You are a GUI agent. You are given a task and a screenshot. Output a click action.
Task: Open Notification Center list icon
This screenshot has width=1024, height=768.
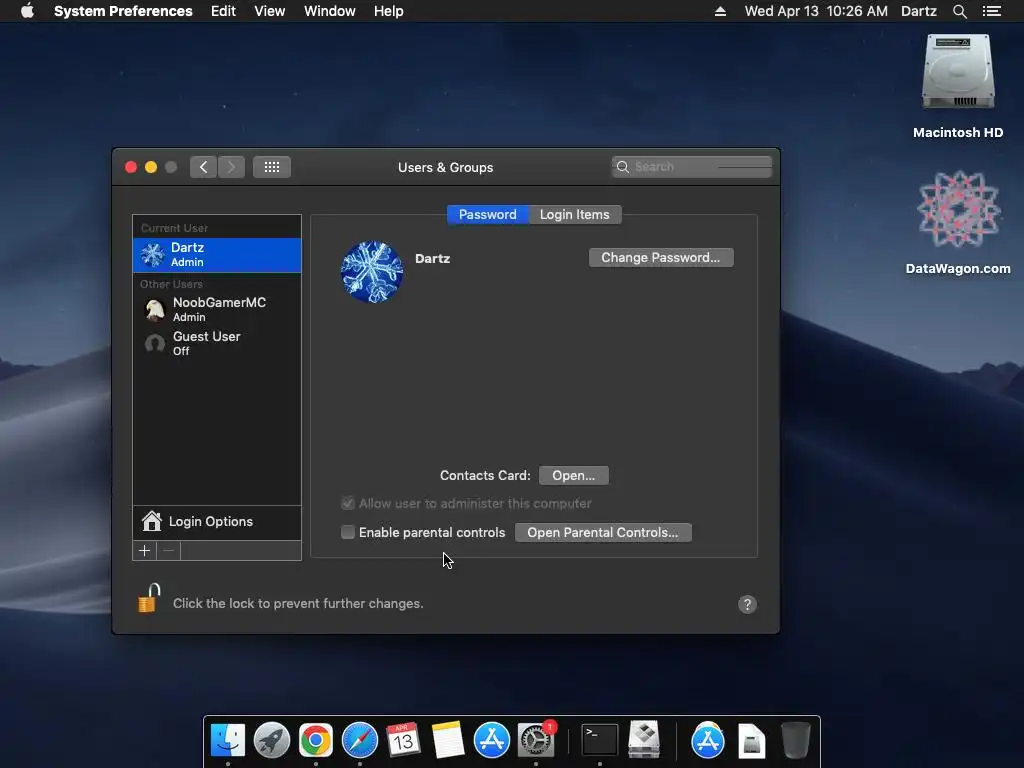(x=991, y=11)
